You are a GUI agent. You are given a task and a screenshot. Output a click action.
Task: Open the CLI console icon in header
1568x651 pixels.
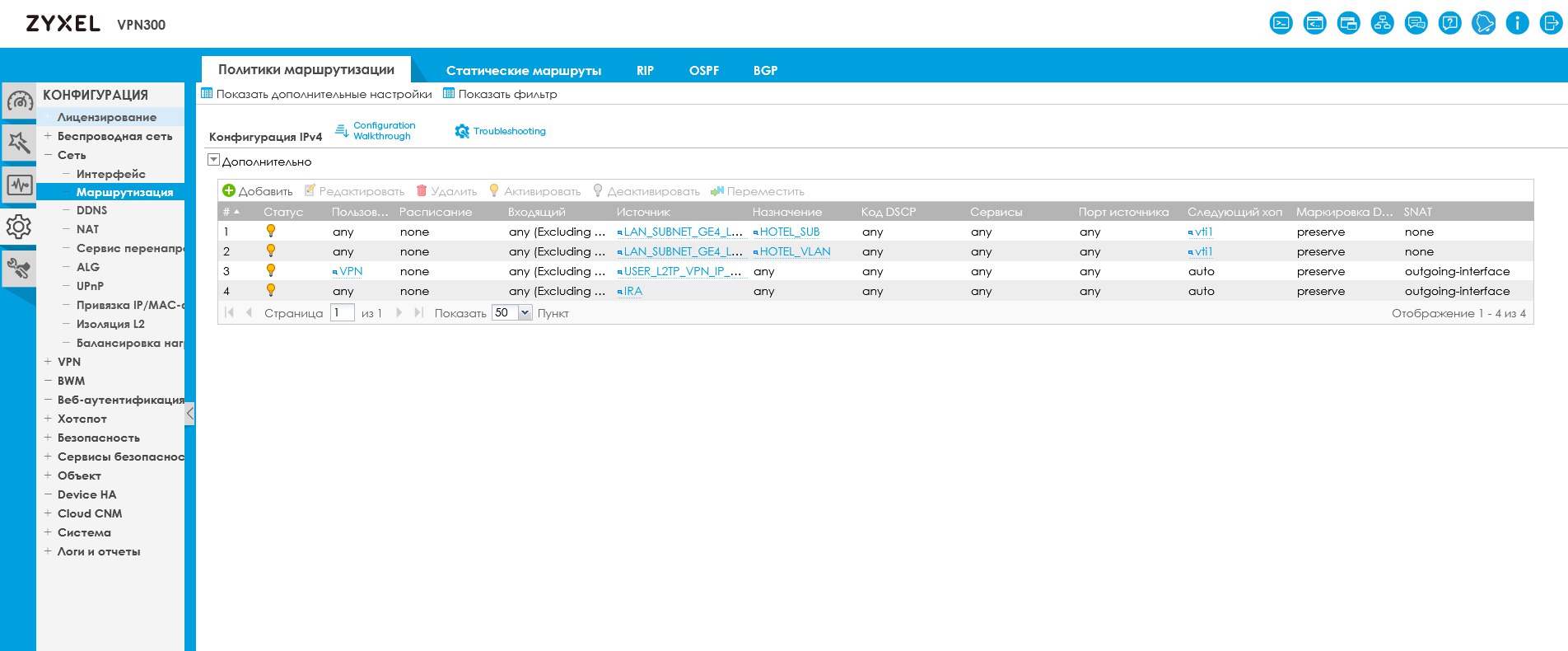click(x=1281, y=23)
